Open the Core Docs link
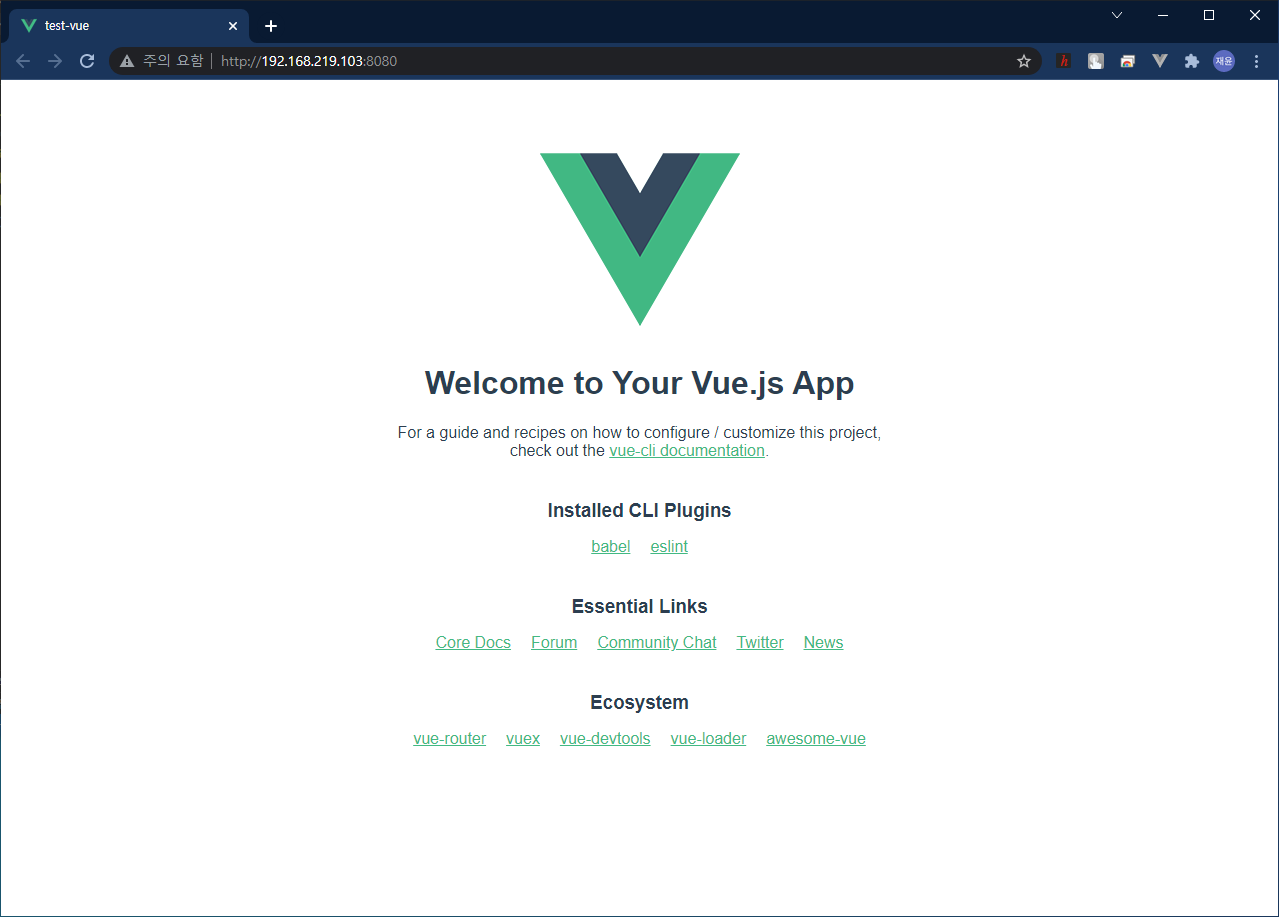The height and width of the screenshot is (917, 1279). [473, 642]
